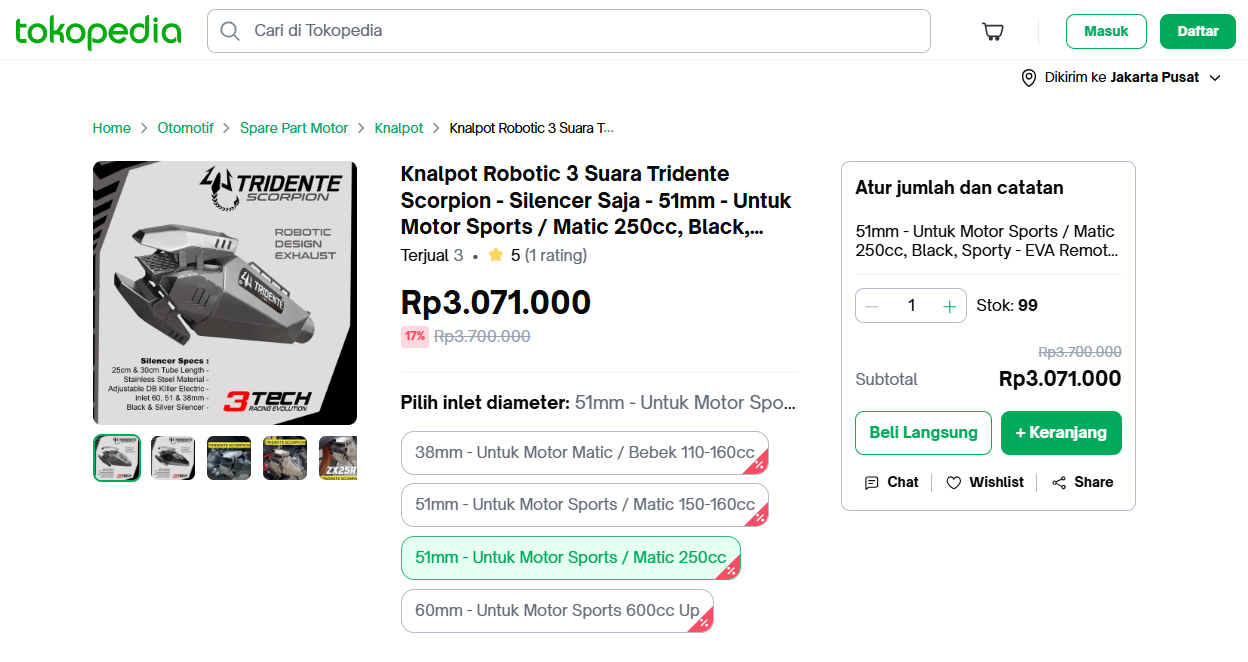Expand the Jakarta Pusat delivery dropdown
The height and width of the screenshot is (662, 1248).
(x=1215, y=78)
